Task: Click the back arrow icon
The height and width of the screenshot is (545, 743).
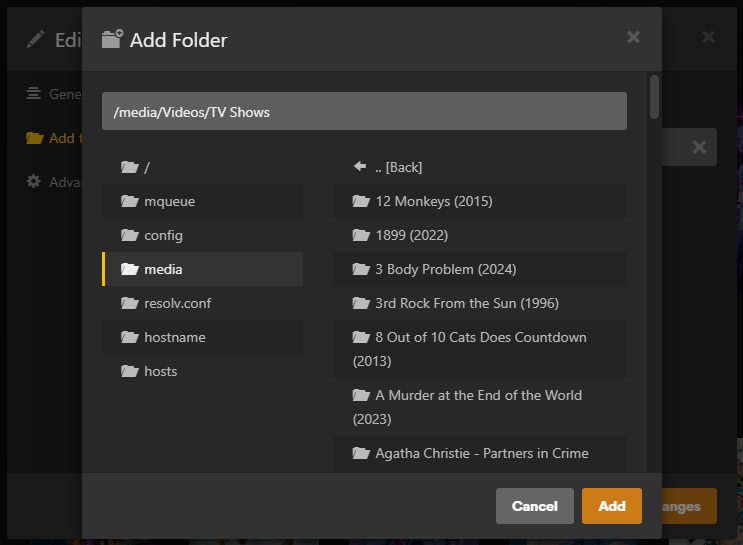Action: [x=360, y=167]
